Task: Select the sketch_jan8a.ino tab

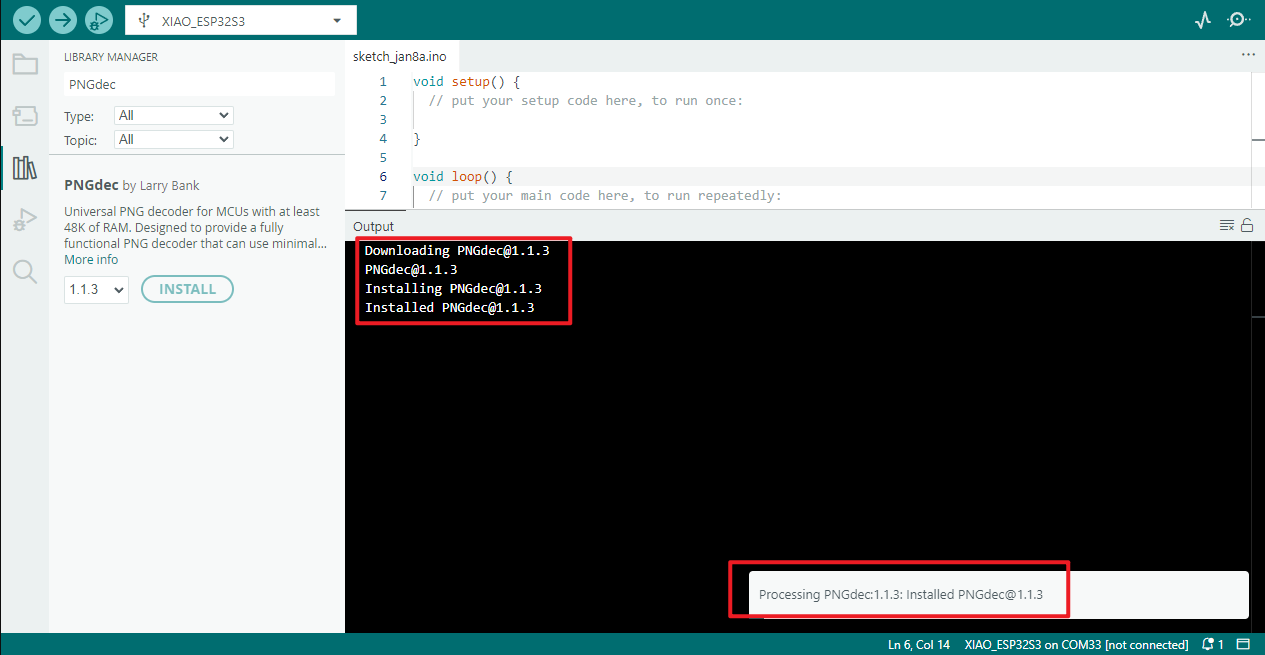Action: [399, 56]
